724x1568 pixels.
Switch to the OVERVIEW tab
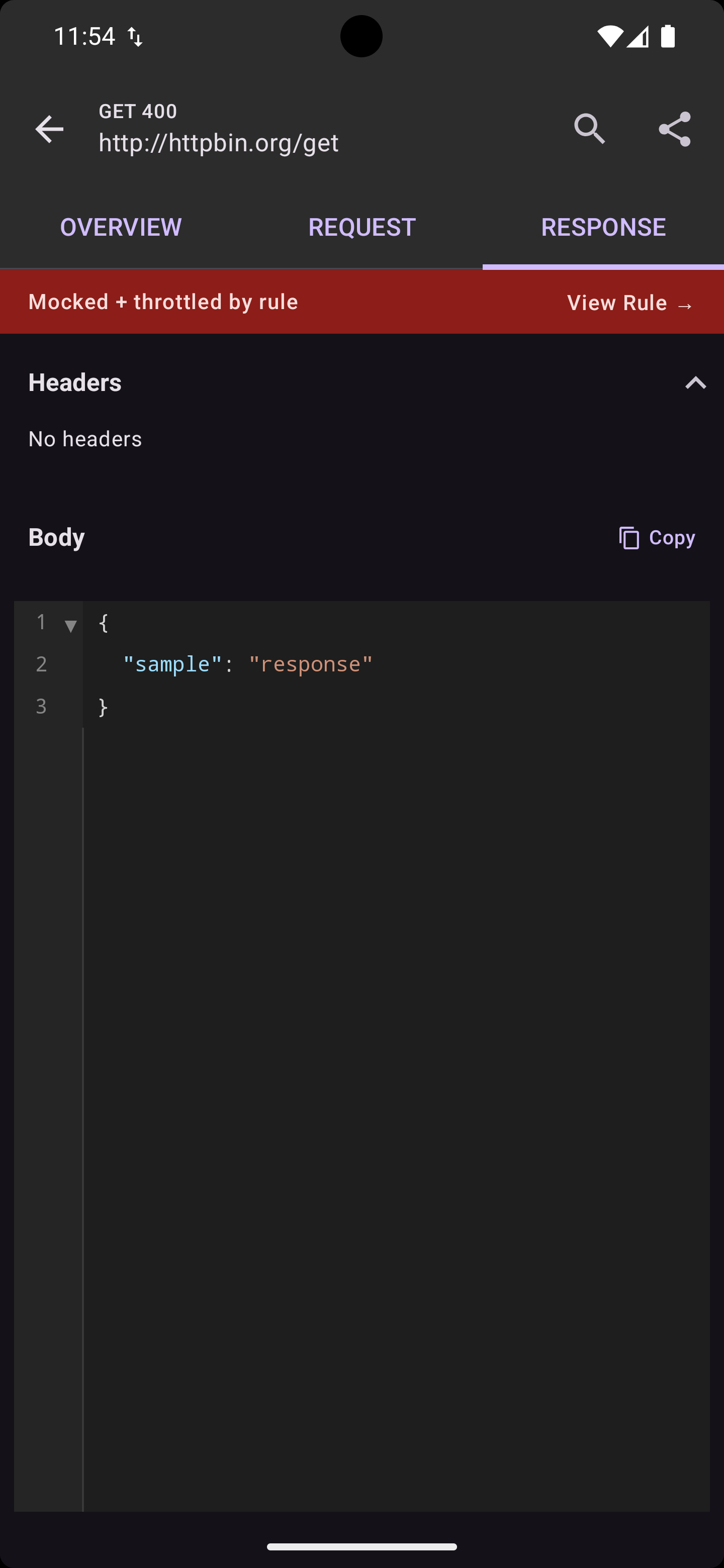click(120, 227)
